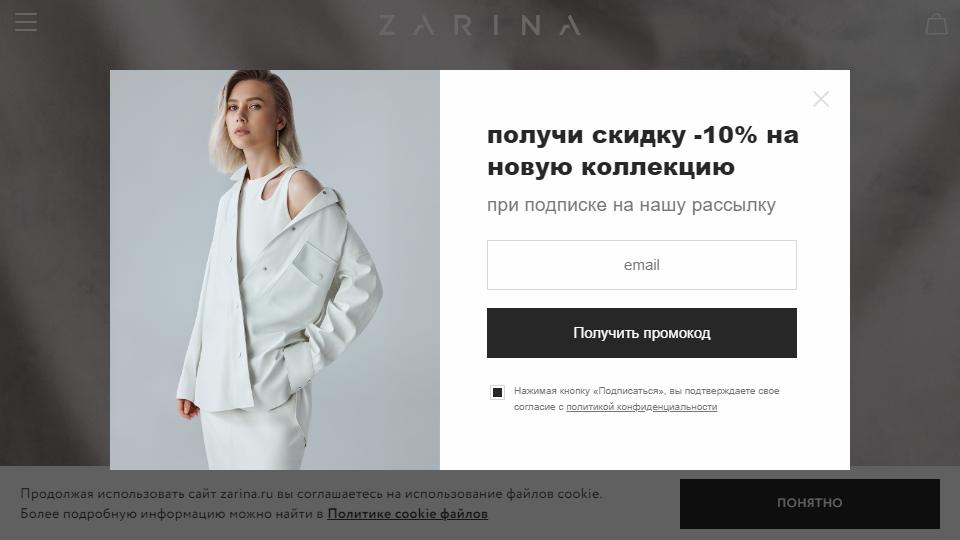Click the consent text "Нажимая кнопку «Подписаться»"
Image resolution: width=960 pixels, height=540 pixels.
click(589, 391)
